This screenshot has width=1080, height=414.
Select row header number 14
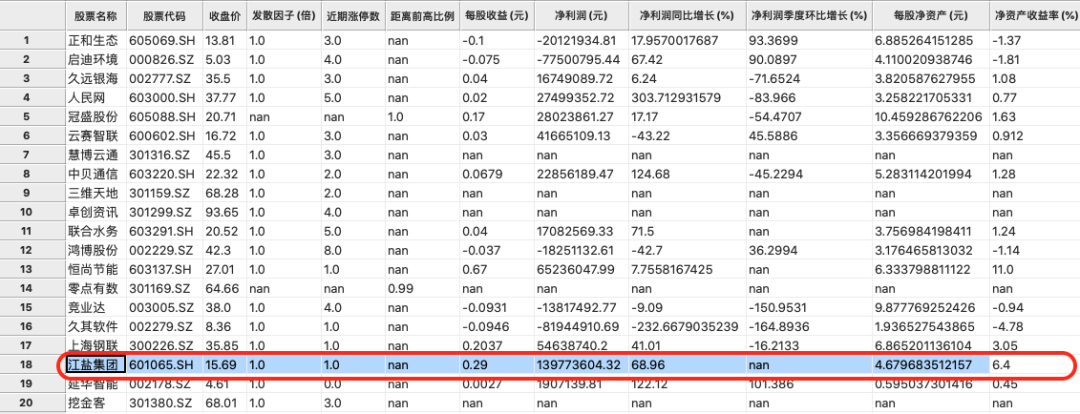pos(33,287)
